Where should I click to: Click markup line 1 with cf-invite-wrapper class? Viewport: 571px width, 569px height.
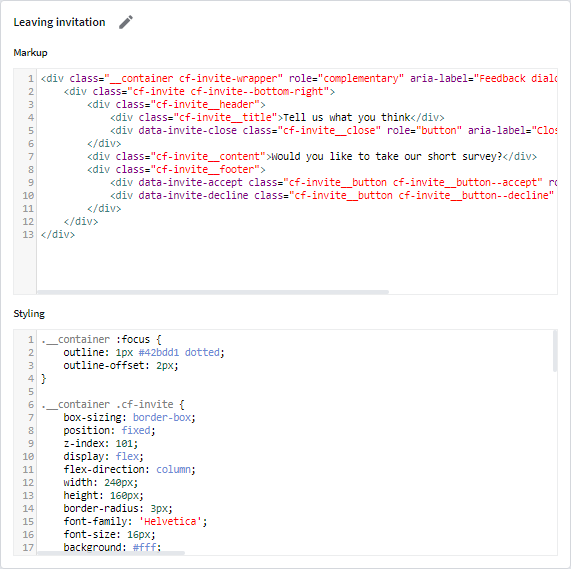pos(299,79)
